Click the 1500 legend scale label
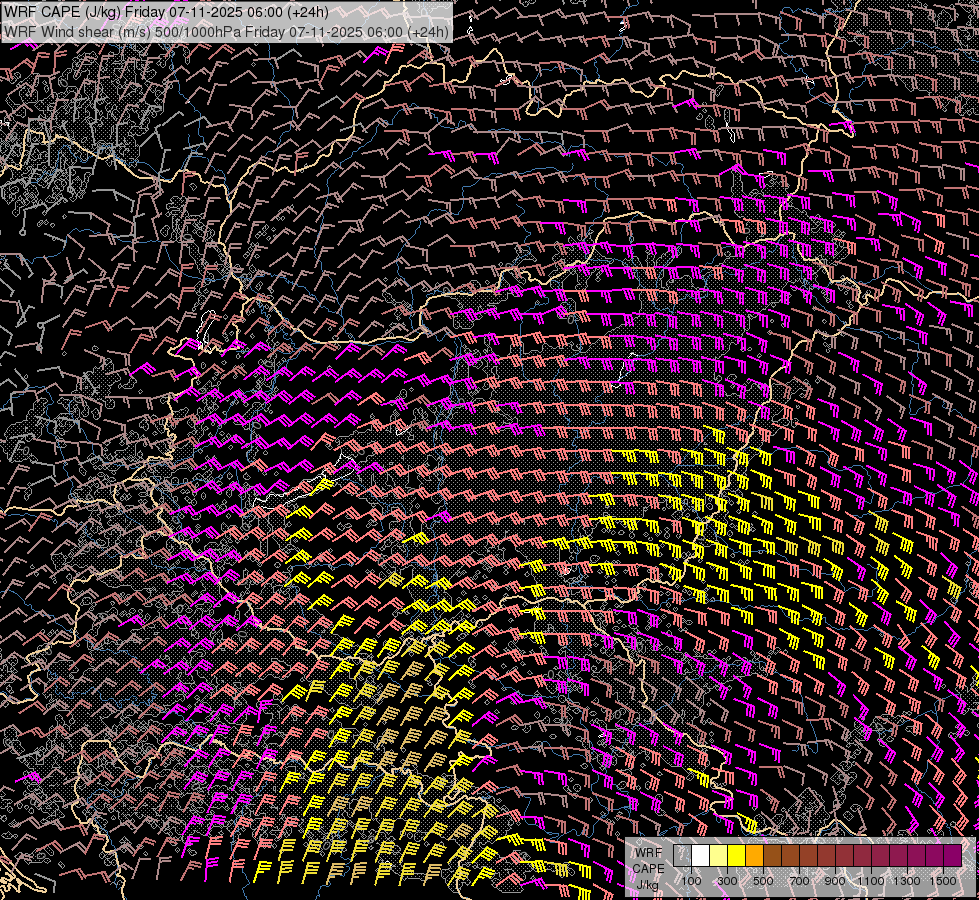 coord(943,881)
